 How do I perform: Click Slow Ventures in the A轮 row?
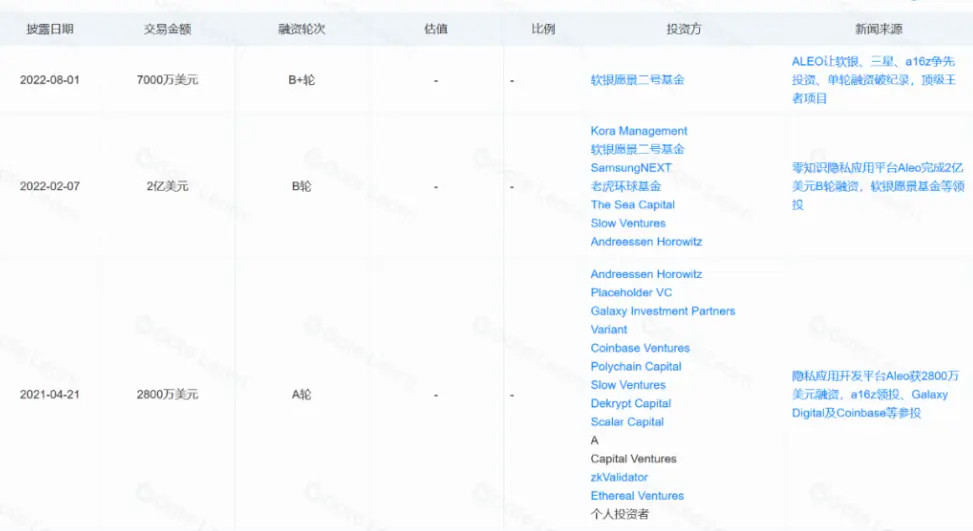coord(628,385)
